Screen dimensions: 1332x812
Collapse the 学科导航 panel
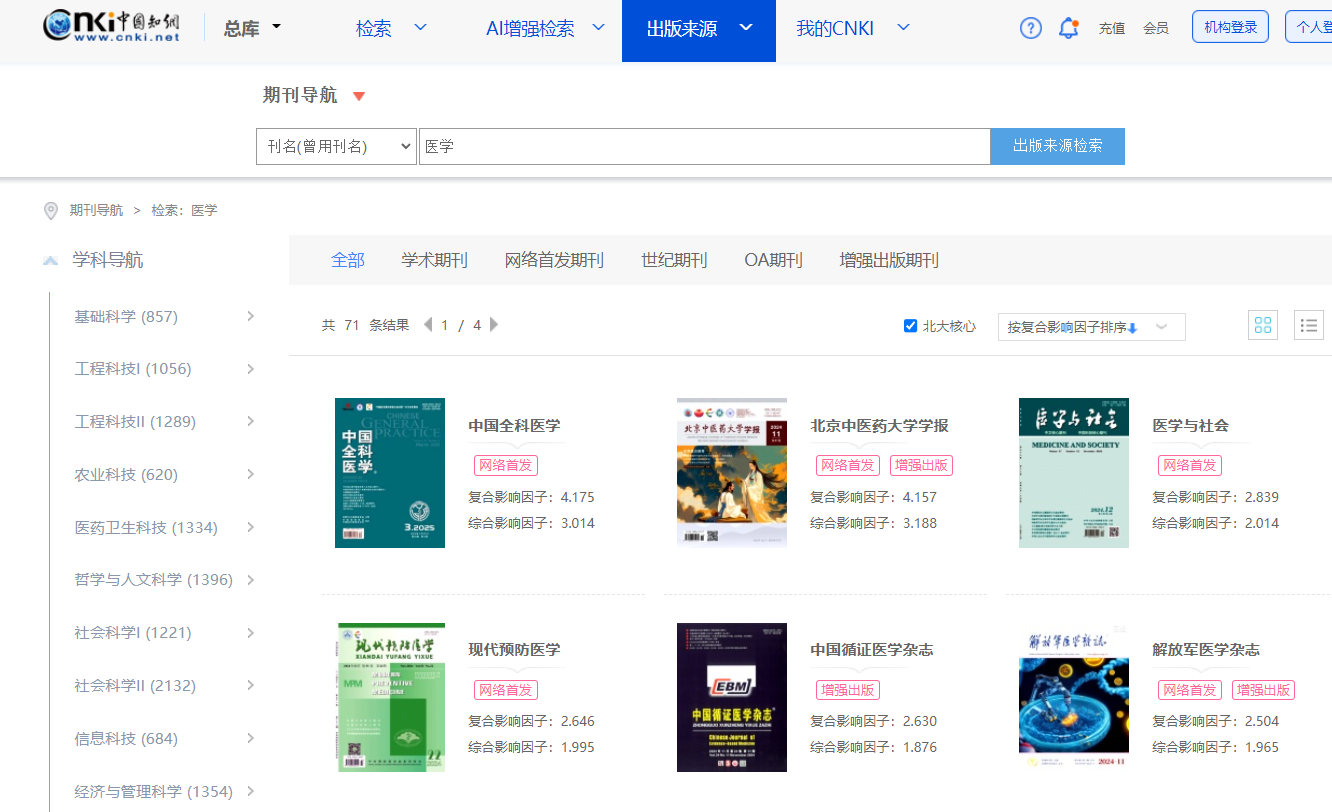50,259
